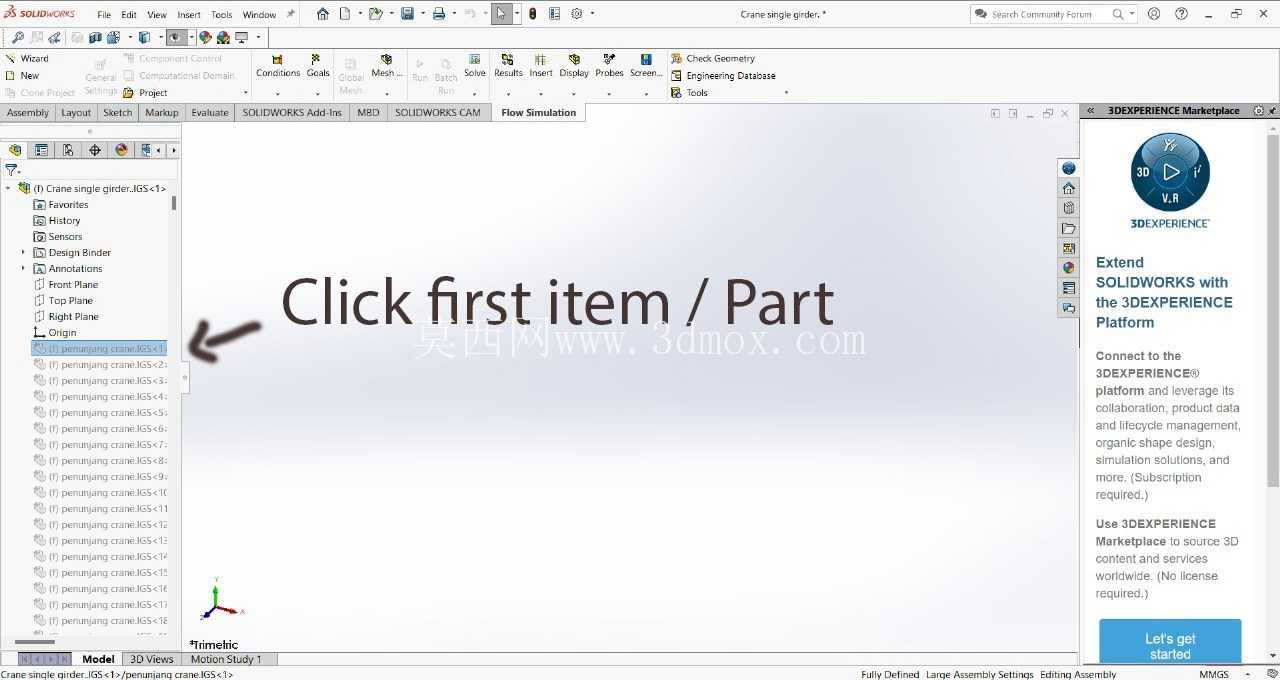The width and height of the screenshot is (1280, 680).
Task: Click New project in Flow Simulation ribbon
Action: click(22, 75)
